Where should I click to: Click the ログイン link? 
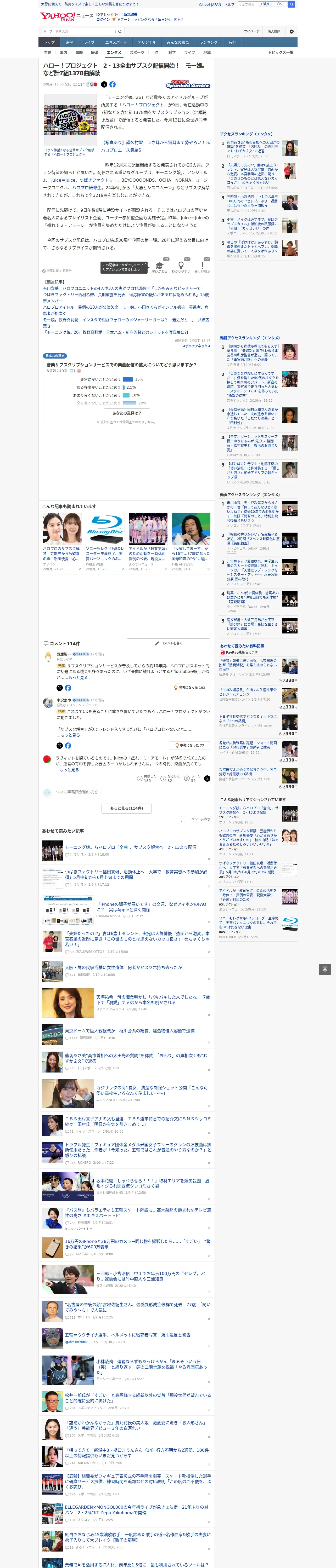pyautogui.click(x=103, y=20)
